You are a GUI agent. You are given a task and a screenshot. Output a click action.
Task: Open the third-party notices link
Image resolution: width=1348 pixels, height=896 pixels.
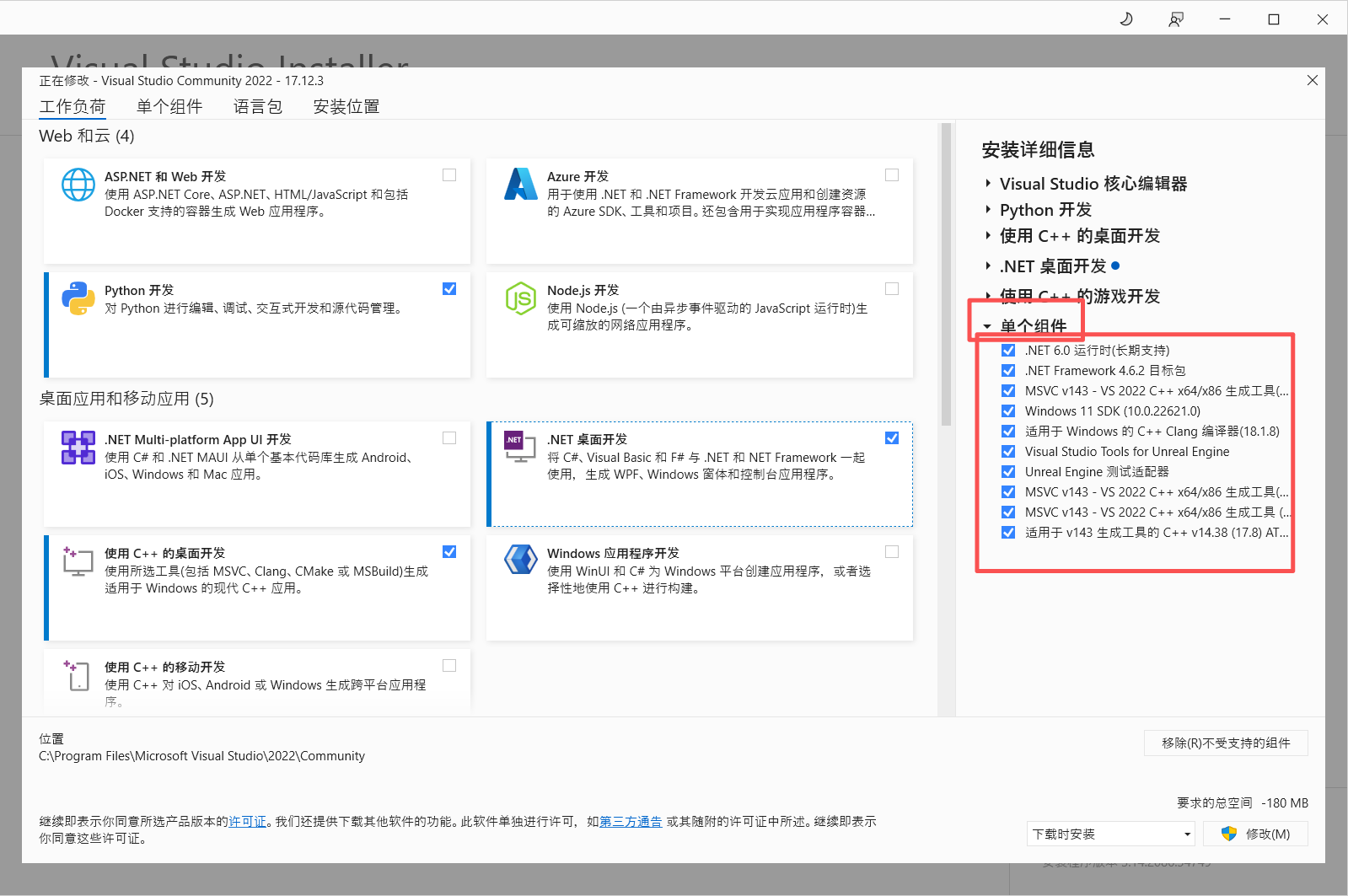coord(631,822)
